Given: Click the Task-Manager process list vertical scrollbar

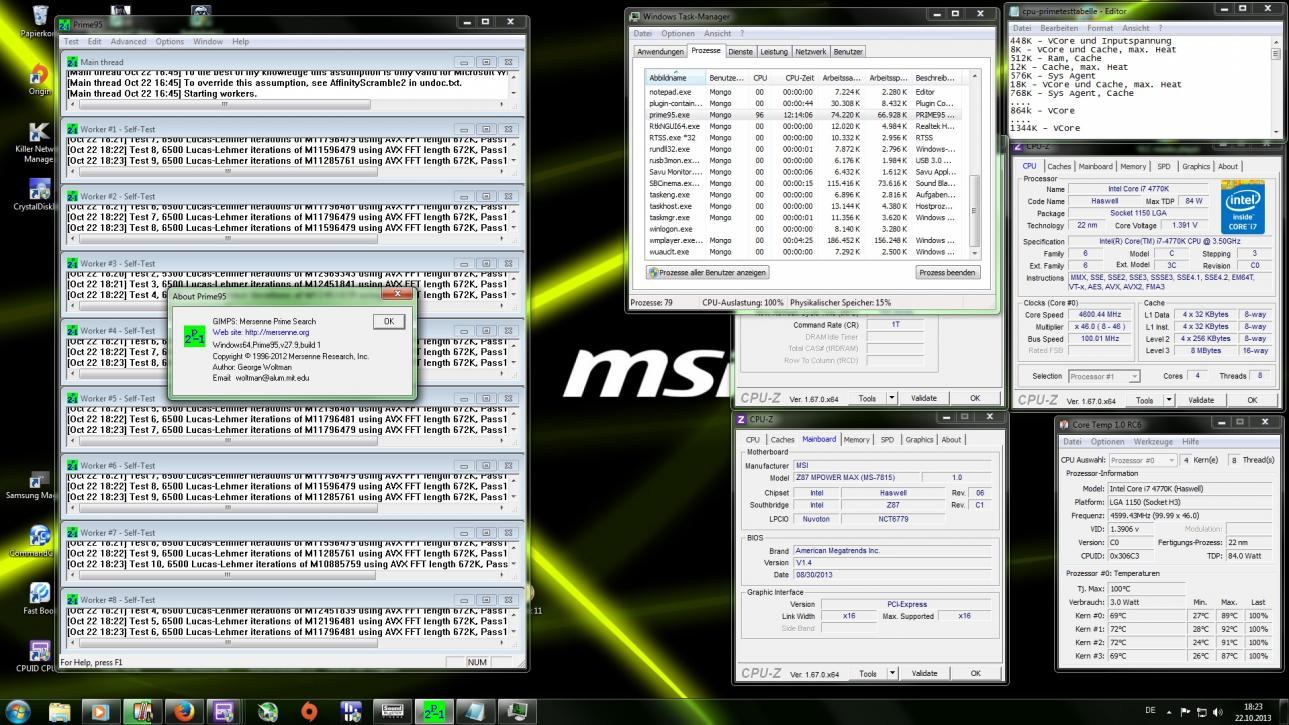Looking at the screenshot, I should pos(974,166).
